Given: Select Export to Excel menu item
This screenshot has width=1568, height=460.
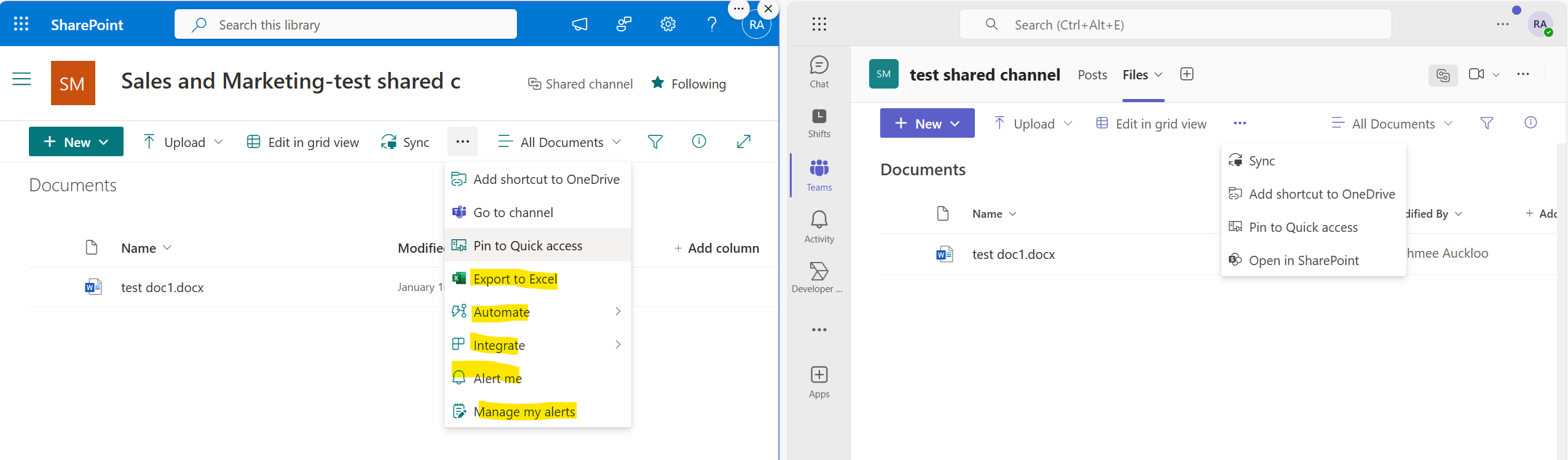Looking at the screenshot, I should click(538, 279).
